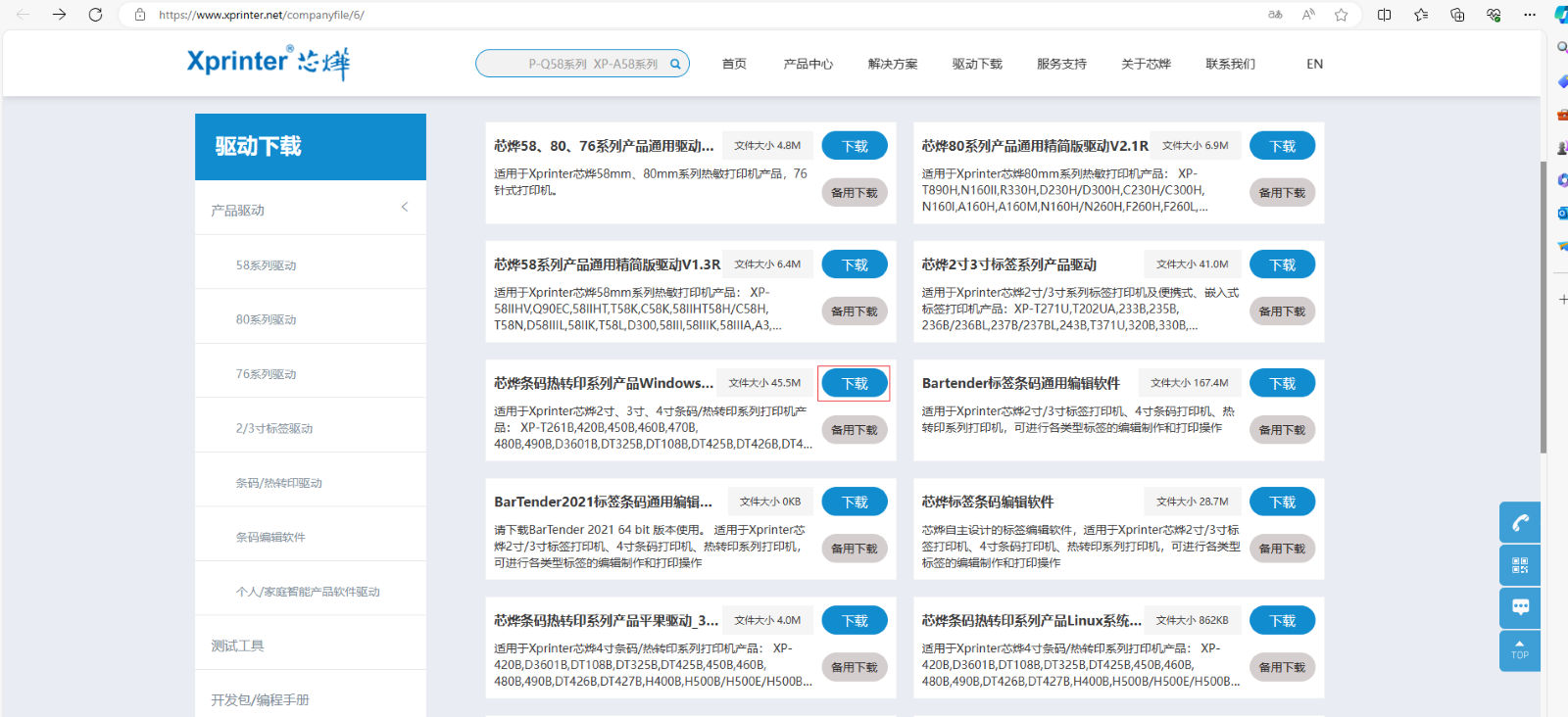Download 芯烨80系列 精简版驱动V2.1R
The width and height of the screenshot is (1568, 717).
[x=1283, y=146]
